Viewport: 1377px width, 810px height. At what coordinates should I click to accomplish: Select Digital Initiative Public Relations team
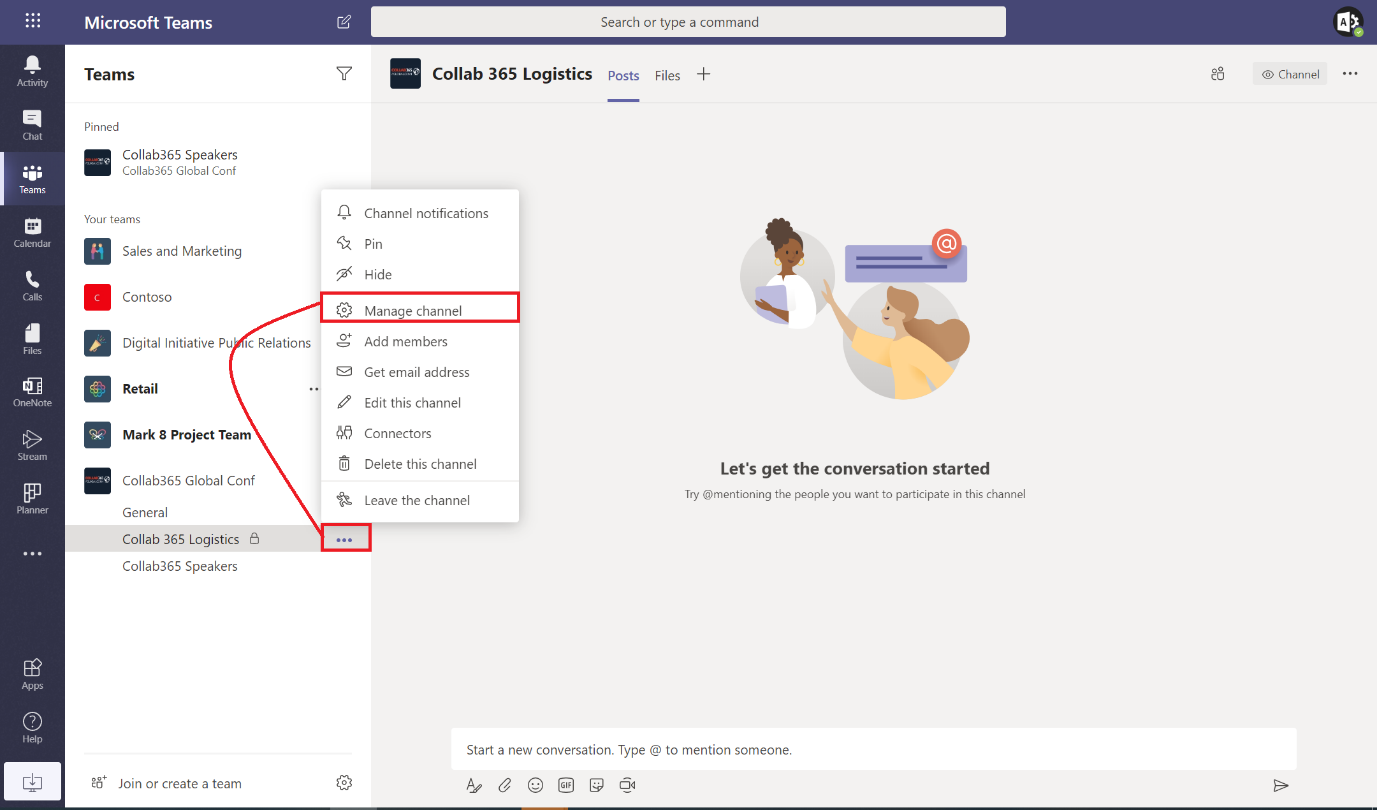coord(200,343)
